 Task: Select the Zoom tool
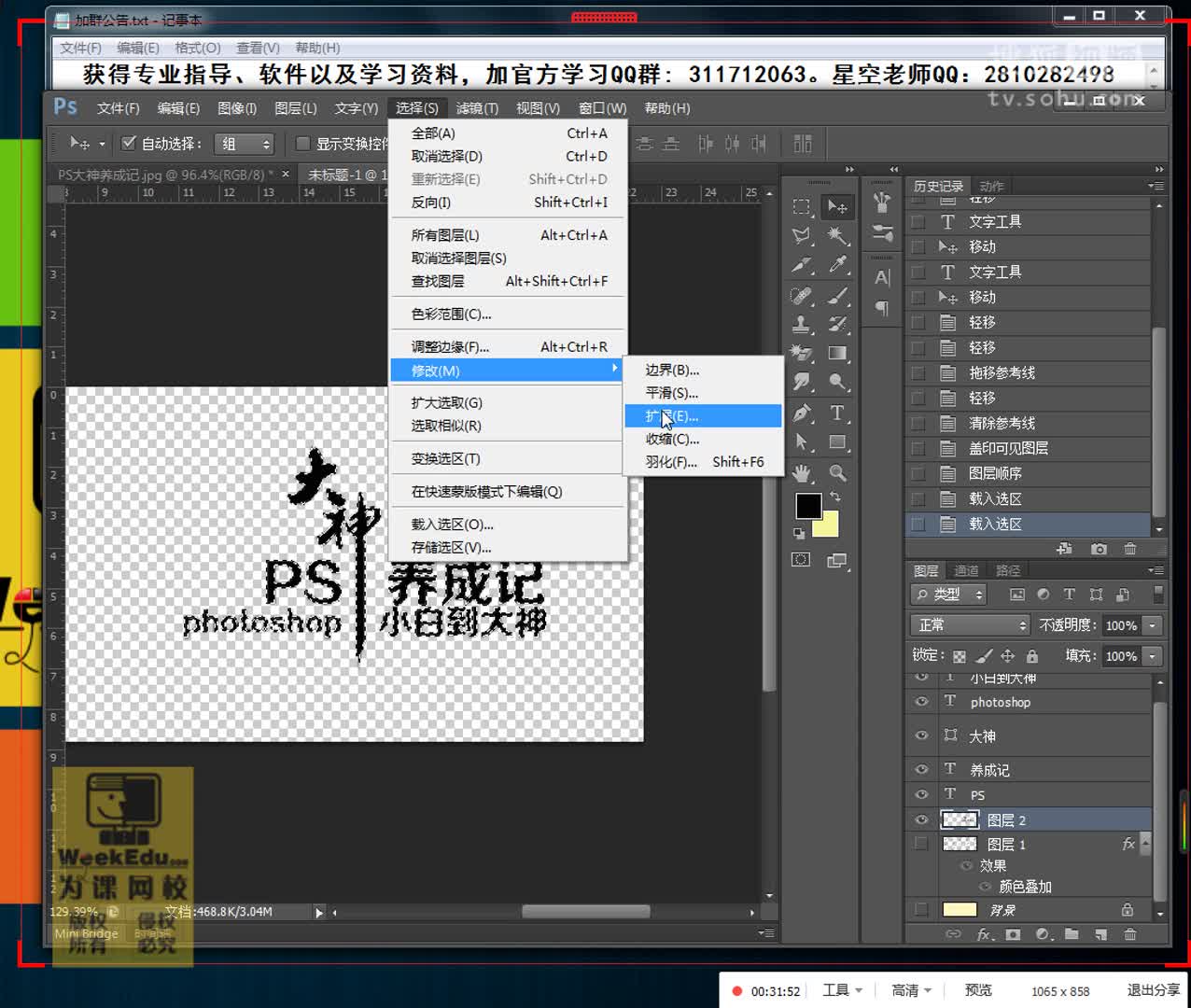[x=837, y=473]
